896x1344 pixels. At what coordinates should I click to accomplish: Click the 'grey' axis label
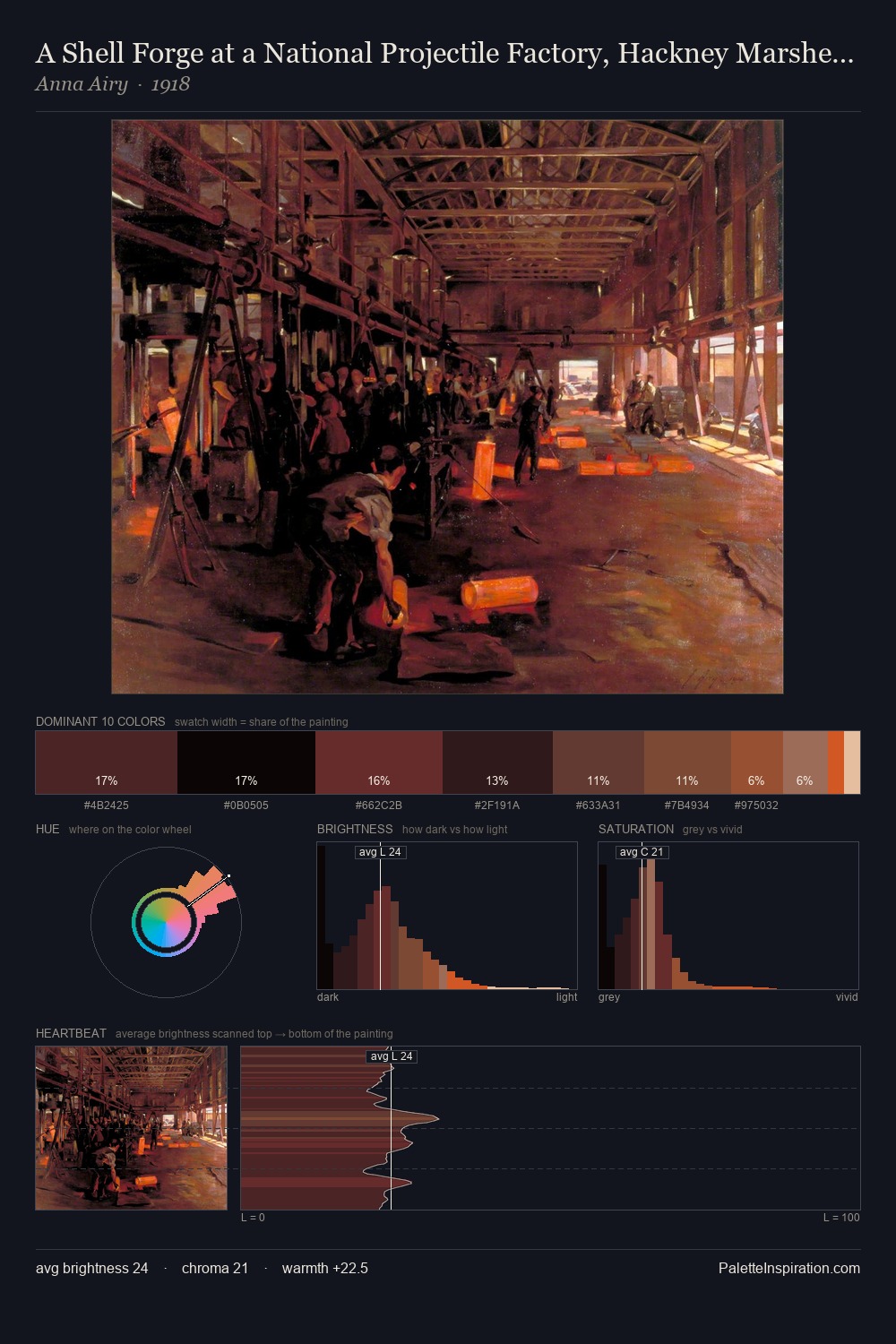609,997
